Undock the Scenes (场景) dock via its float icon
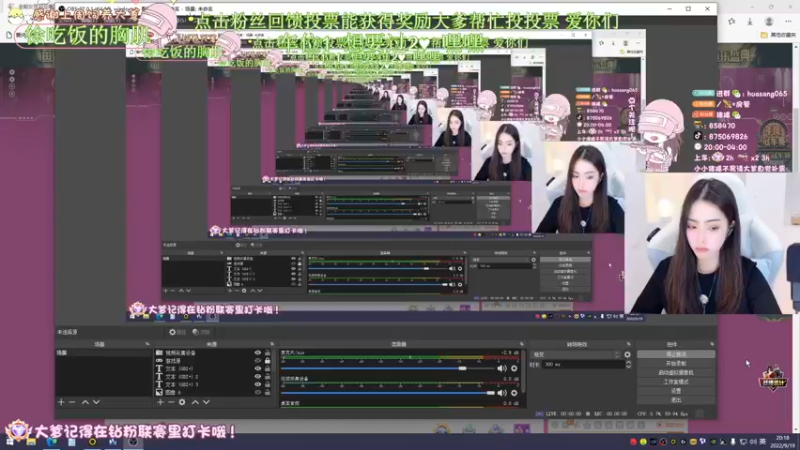Screen dimensions: 800x450 pyautogui.click(x=147, y=344)
